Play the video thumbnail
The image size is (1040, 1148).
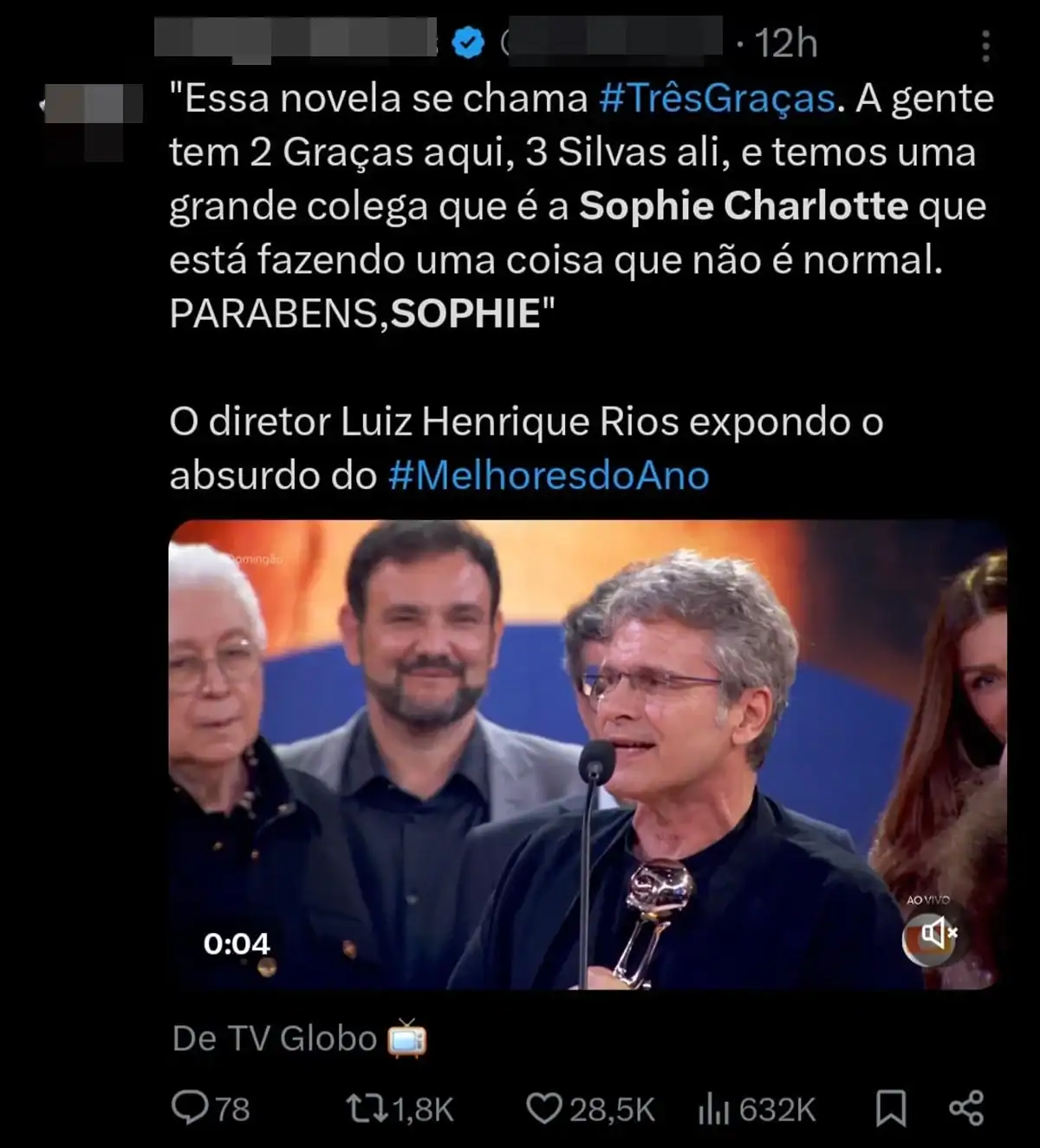[x=588, y=754]
